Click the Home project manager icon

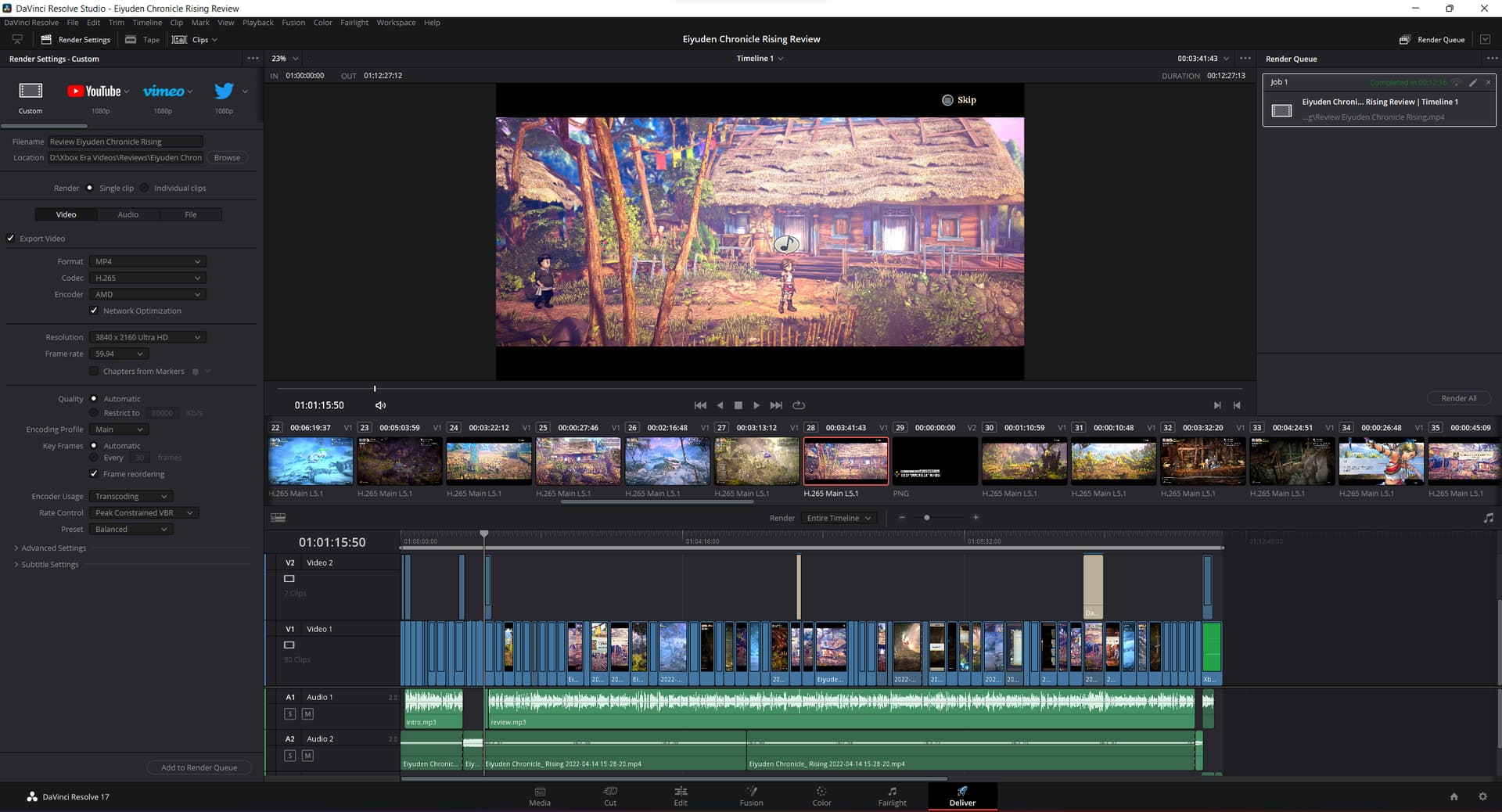tap(1453, 796)
